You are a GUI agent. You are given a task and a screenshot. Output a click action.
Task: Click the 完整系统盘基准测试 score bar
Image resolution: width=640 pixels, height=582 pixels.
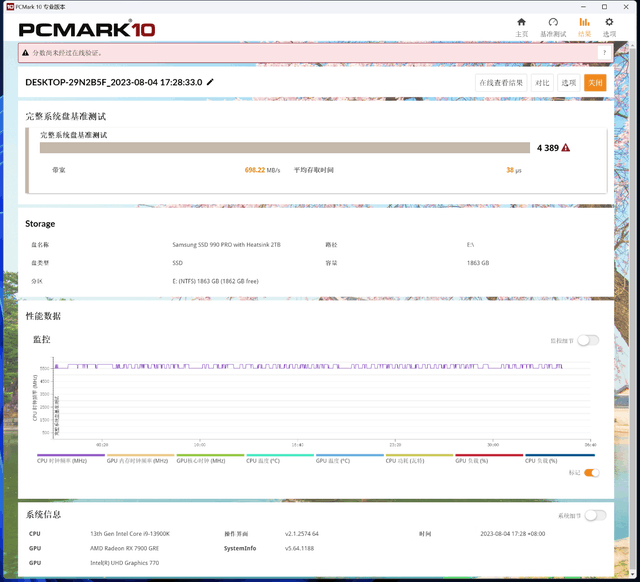point(284,147)
